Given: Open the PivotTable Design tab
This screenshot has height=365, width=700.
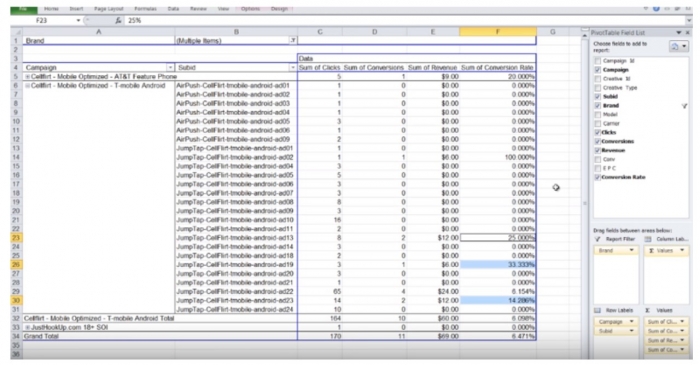Looking at the screenshot, I should [279, 9].
